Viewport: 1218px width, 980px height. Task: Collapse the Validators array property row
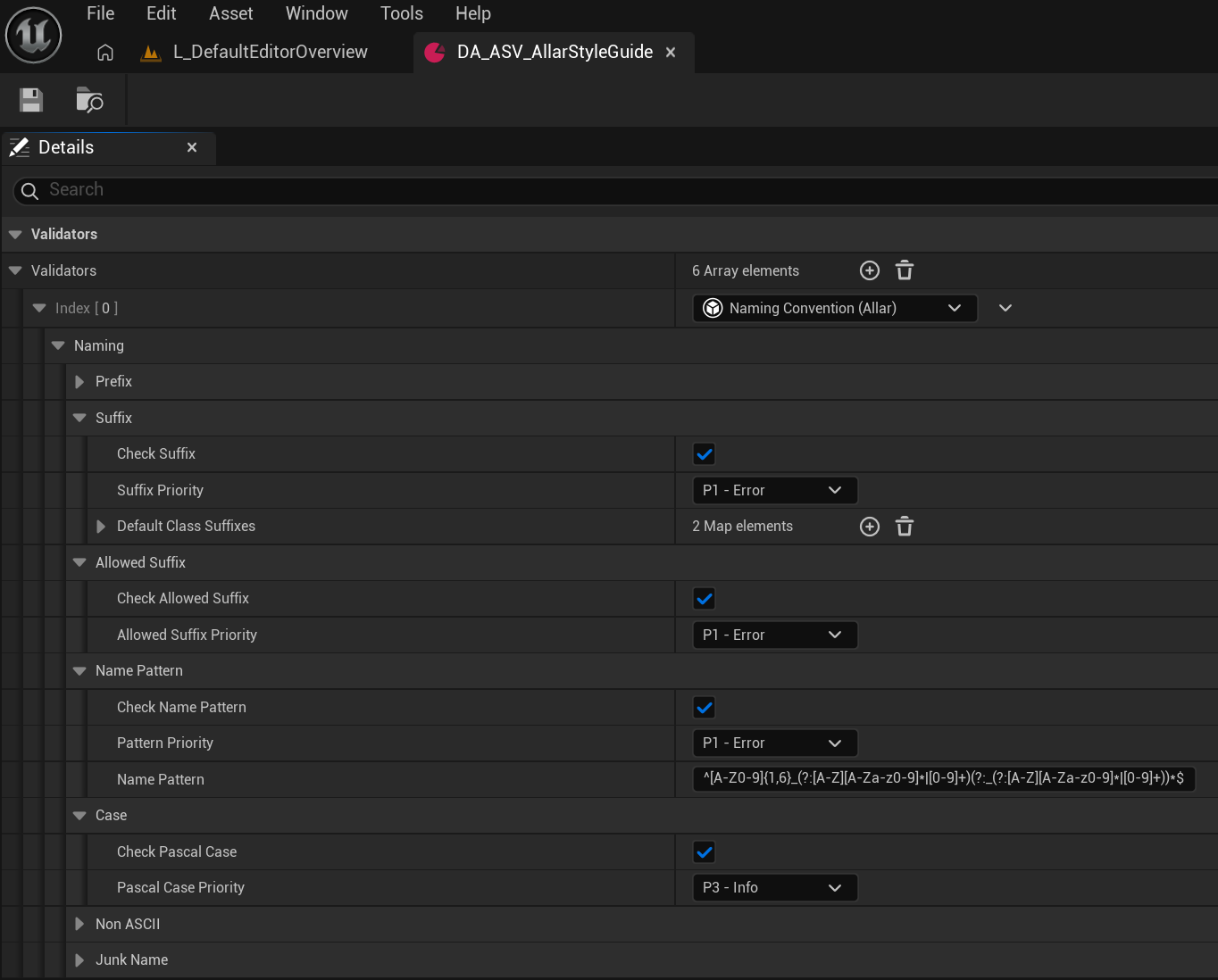pos(15,270)
